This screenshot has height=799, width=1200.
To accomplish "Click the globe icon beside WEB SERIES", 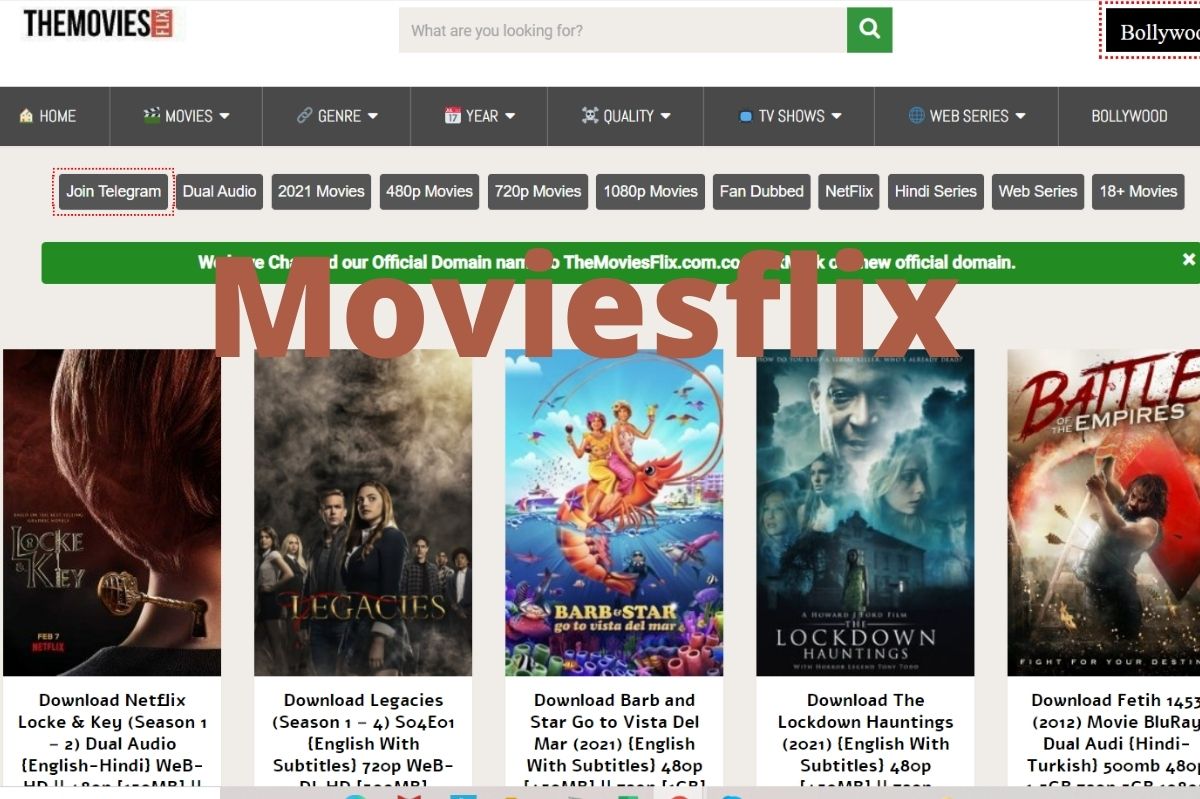I will (x=916, y=116).
